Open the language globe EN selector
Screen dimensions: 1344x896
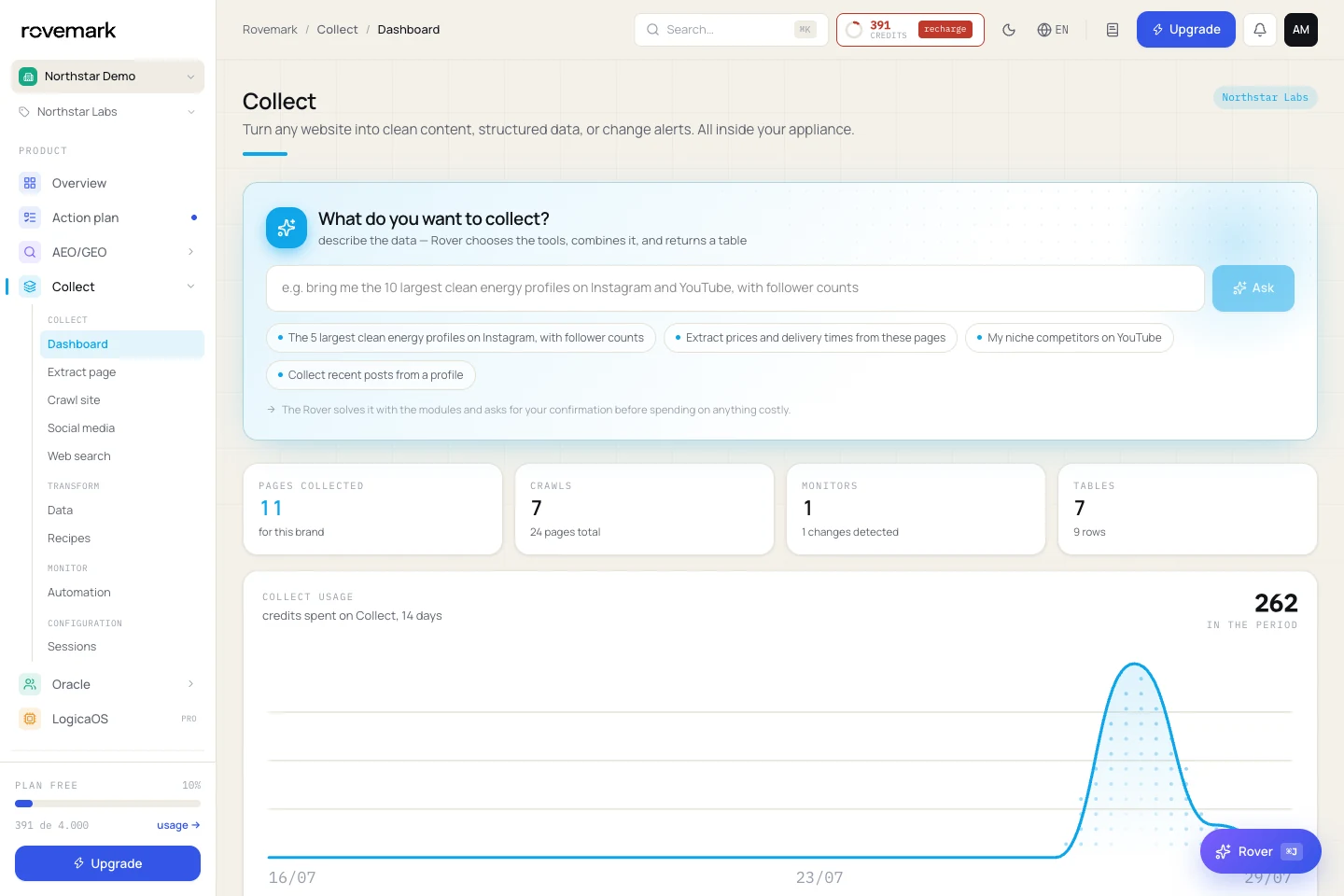[x=1053, y=30]
